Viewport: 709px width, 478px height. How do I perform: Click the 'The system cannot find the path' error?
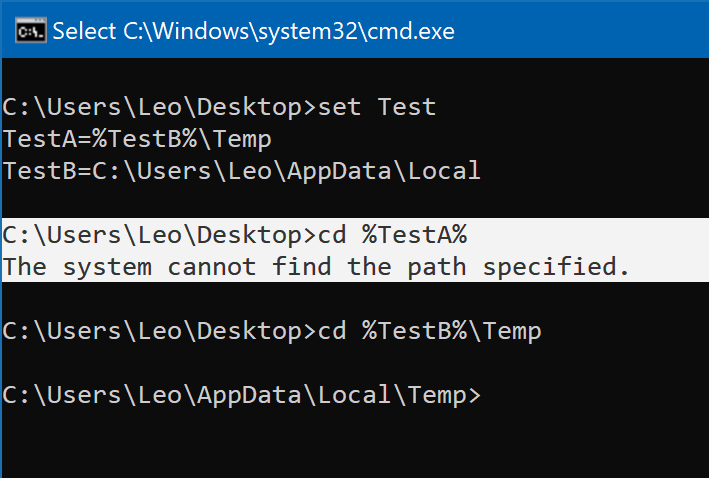click(235, 267)
